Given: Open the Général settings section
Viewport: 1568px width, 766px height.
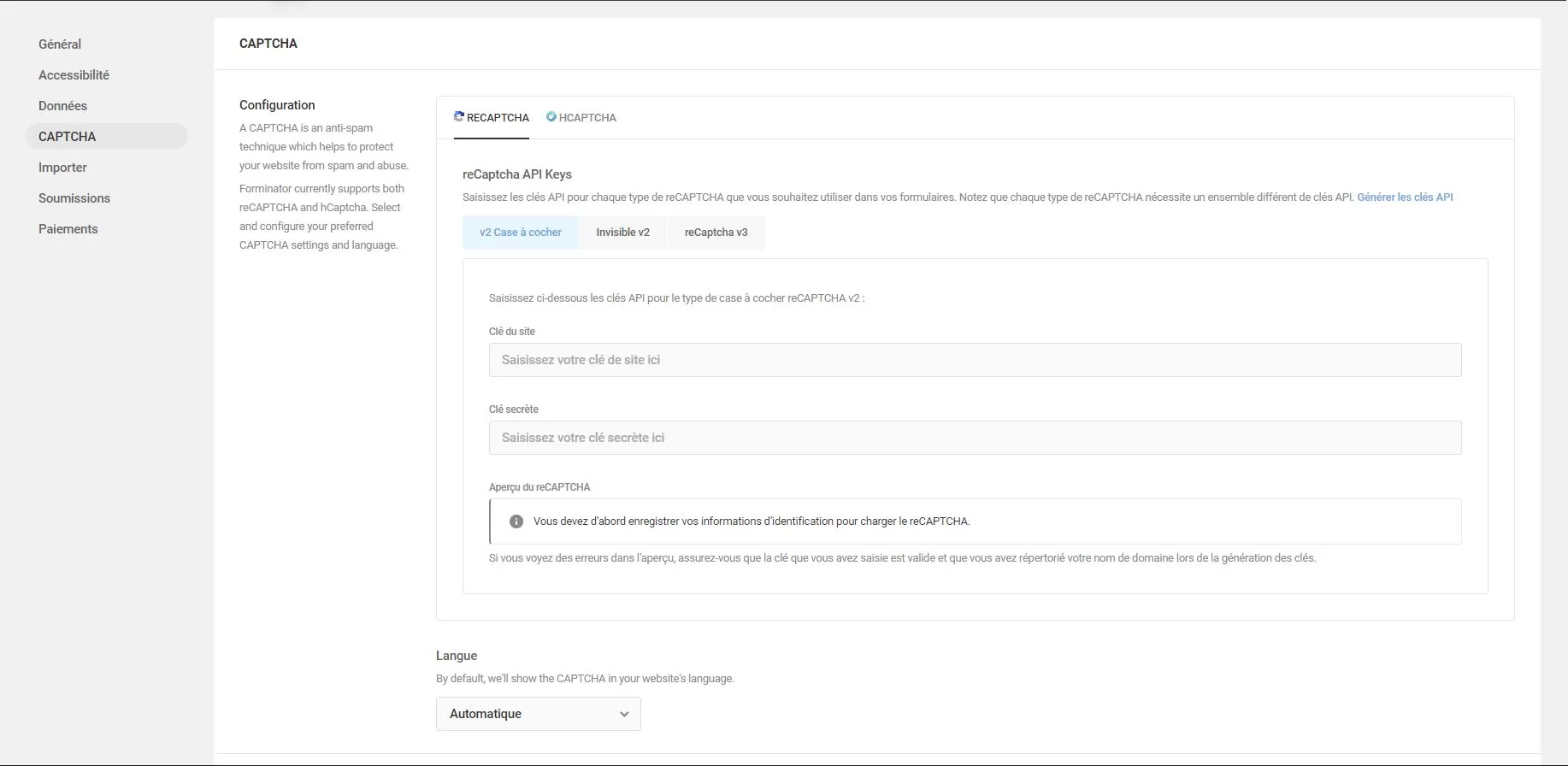Looking at the screenshot, I should click(x=60, y=44).
